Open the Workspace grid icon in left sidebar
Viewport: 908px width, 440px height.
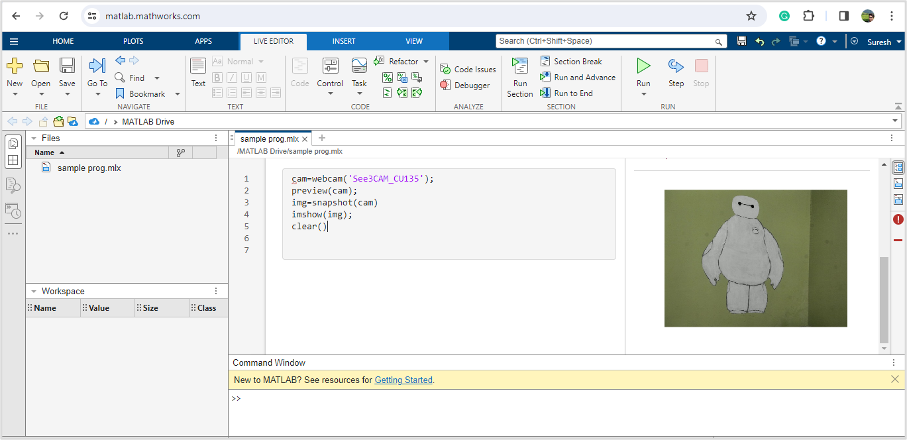coord(14,160)
